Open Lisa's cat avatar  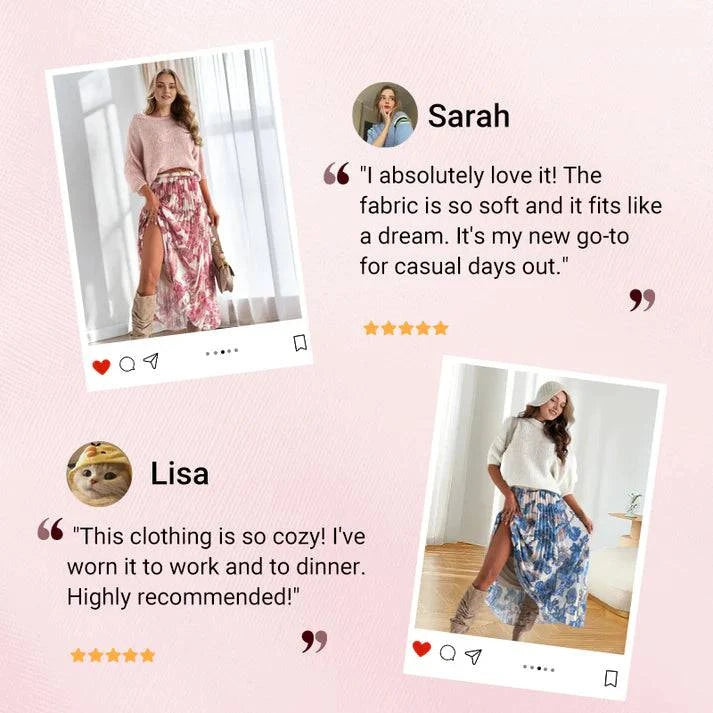click(100, 473)
